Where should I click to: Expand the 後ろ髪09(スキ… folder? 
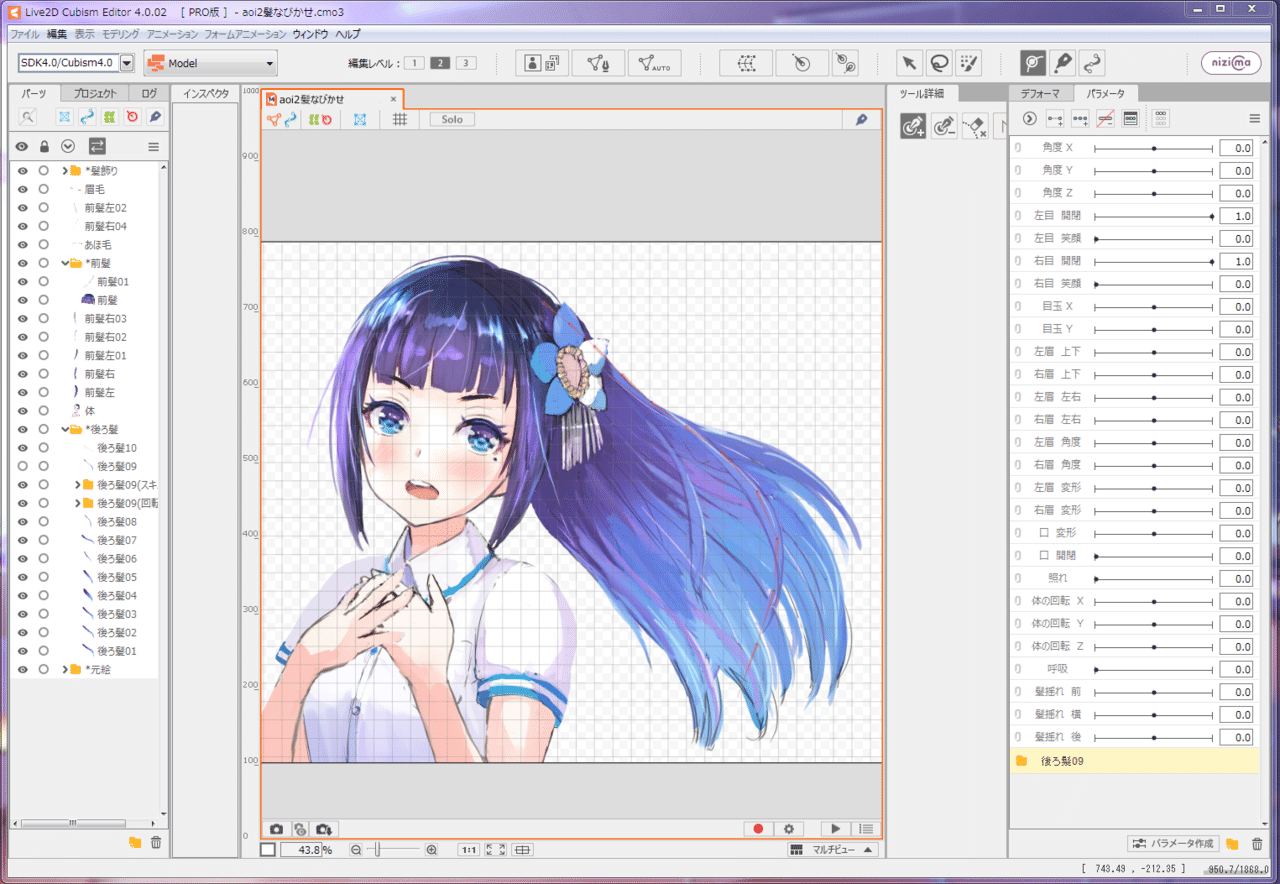pyautogui.click(x=77, y=485)
